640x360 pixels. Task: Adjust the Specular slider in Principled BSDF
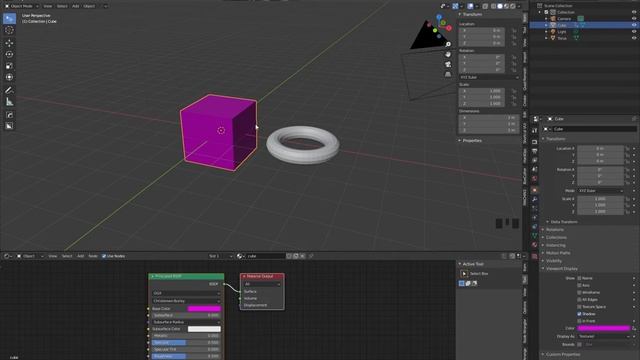pos(186,342)
